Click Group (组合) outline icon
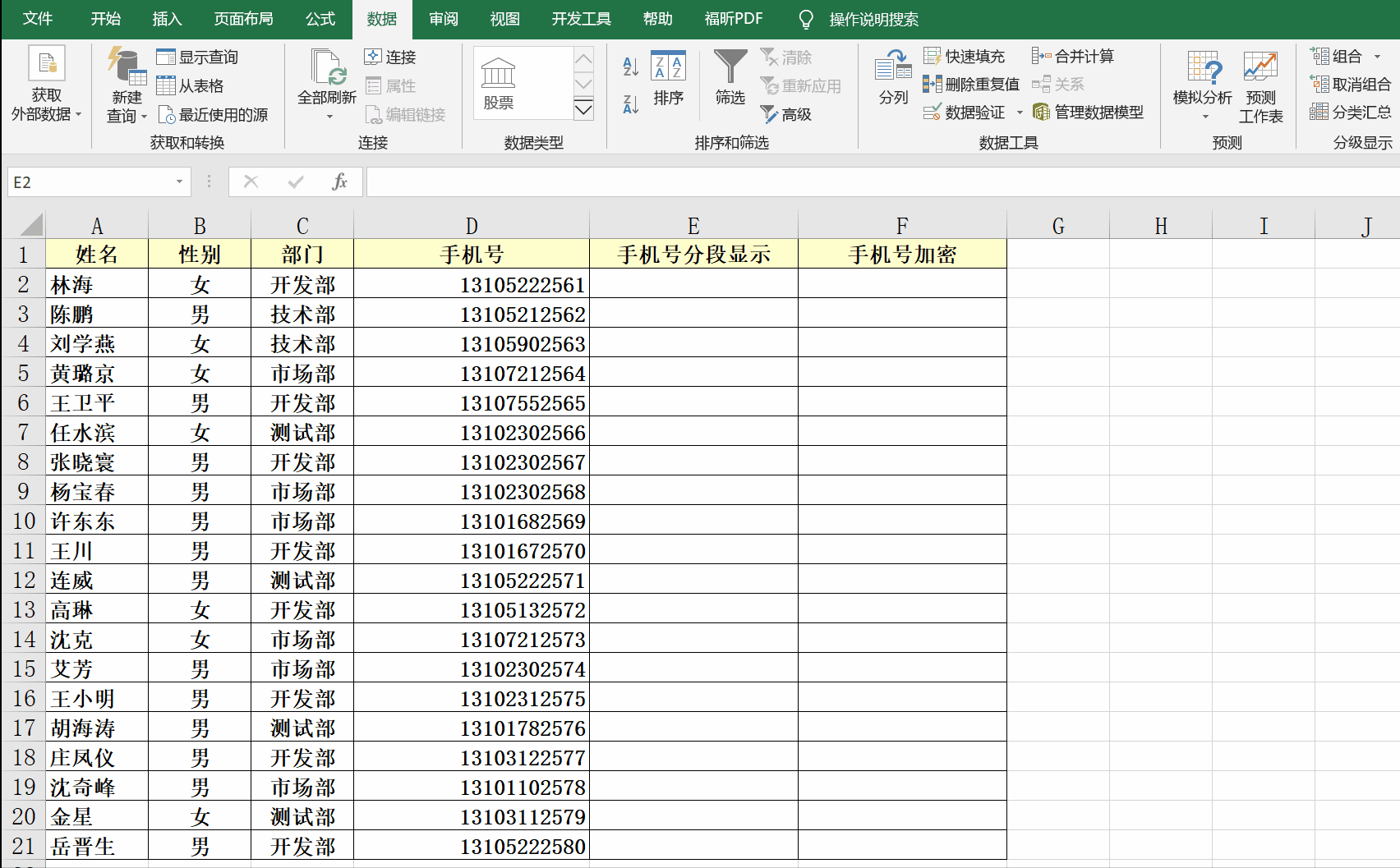 [x=1320, y=56]
